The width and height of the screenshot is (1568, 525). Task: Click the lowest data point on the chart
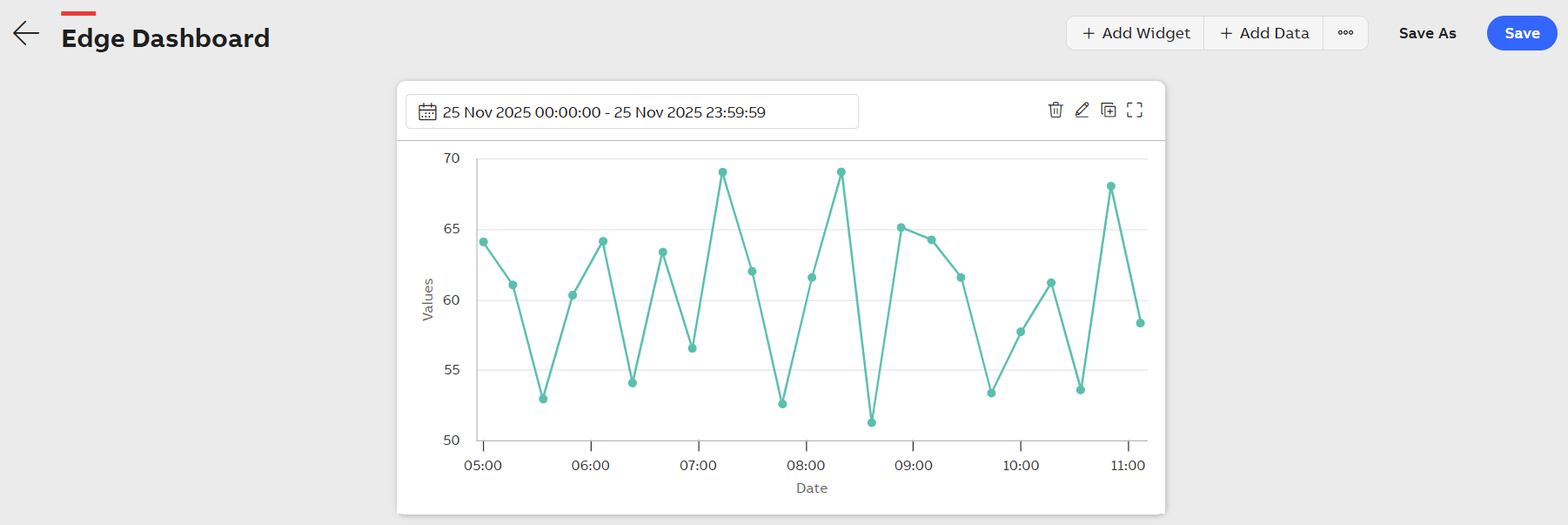tap(872, 422)
